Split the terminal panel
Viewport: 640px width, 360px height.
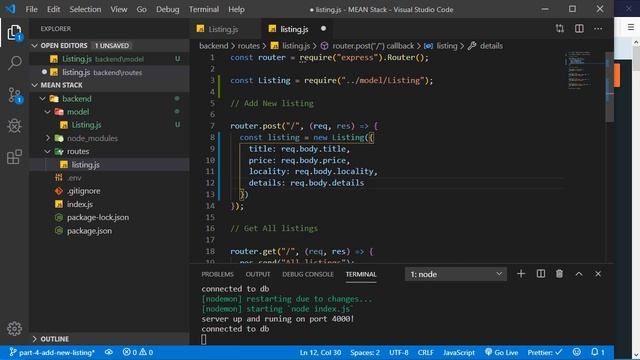point(540,274)
